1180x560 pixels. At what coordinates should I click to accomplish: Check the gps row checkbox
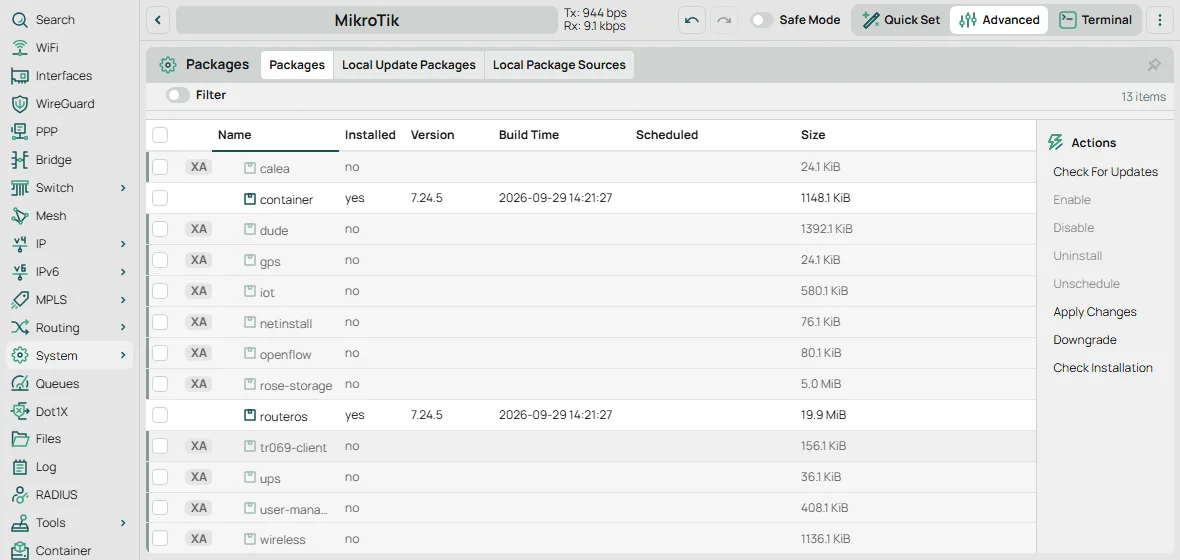tap(160, 260)
